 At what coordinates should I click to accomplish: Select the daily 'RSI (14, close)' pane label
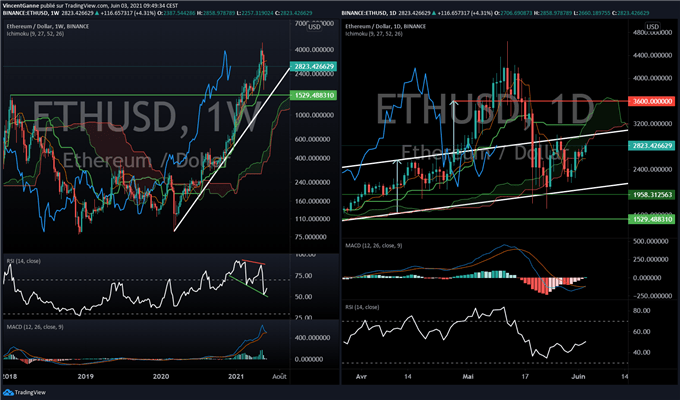(362, 307)
